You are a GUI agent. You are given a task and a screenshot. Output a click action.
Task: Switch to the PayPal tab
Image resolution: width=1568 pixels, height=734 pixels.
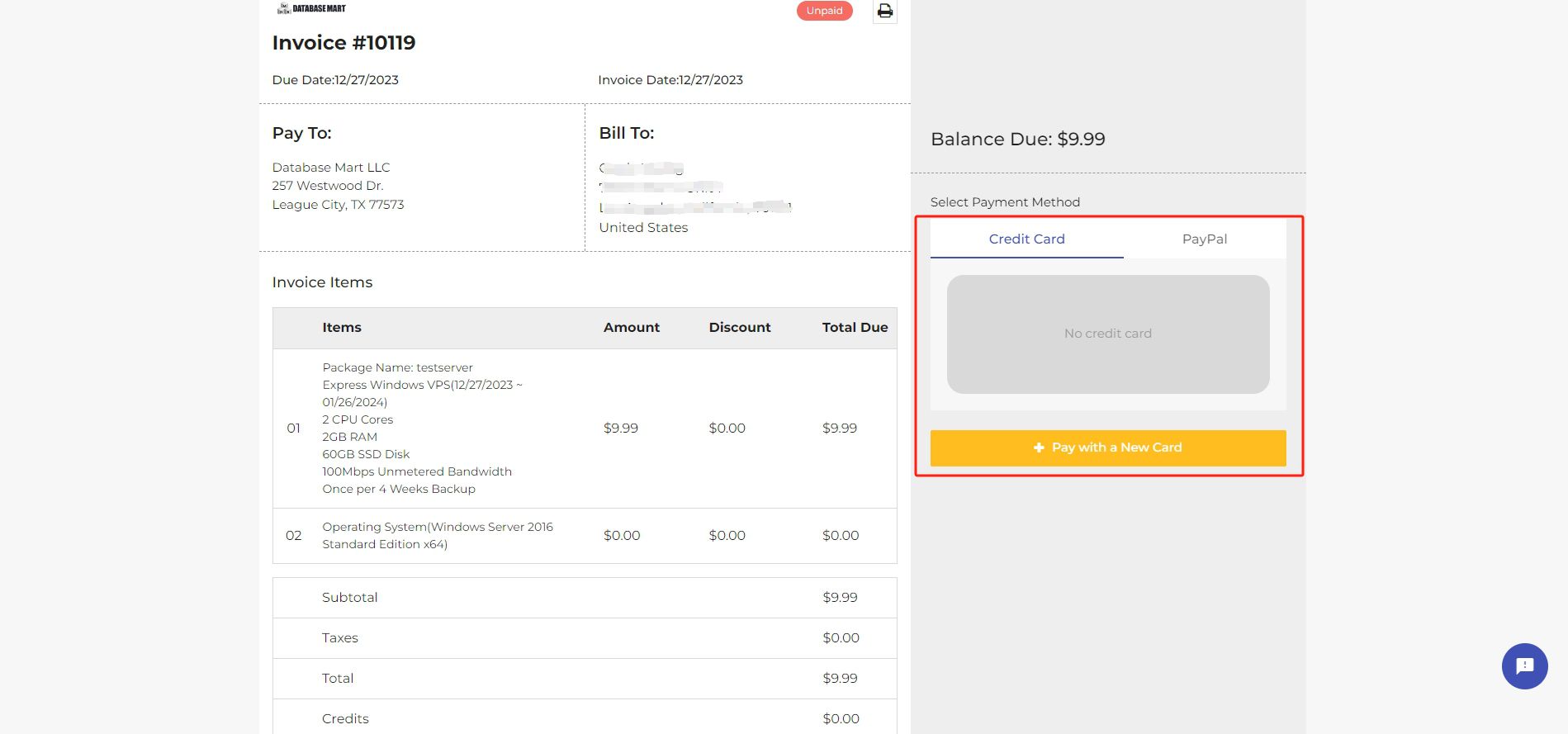click(1204, 239)
